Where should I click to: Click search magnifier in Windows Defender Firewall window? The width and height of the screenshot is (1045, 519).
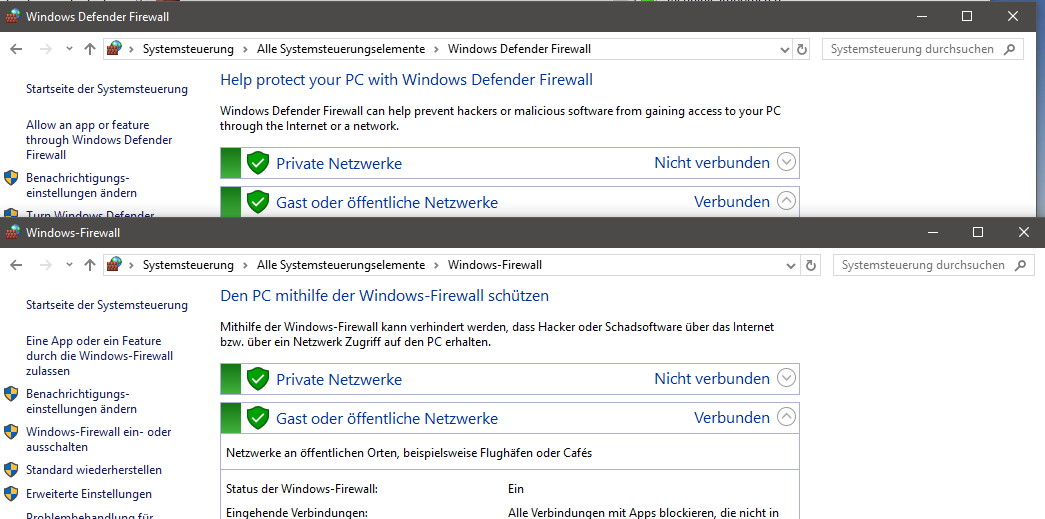pos(1010,49)
